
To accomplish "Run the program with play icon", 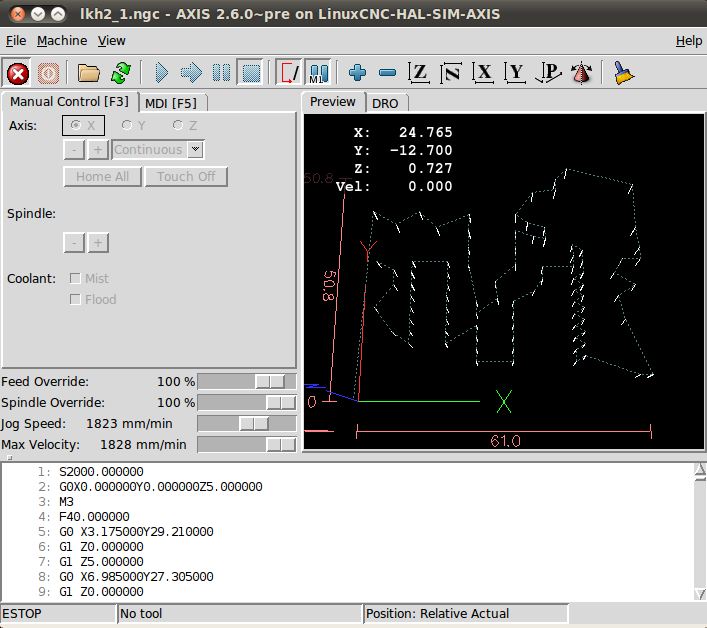I will (x=161, y=73).
